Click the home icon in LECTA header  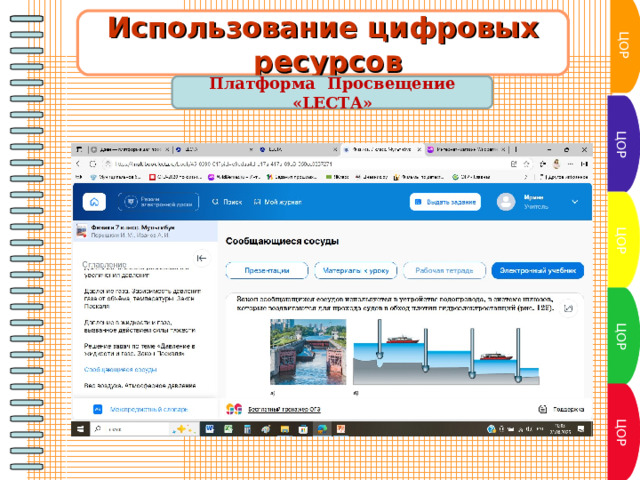94,202
